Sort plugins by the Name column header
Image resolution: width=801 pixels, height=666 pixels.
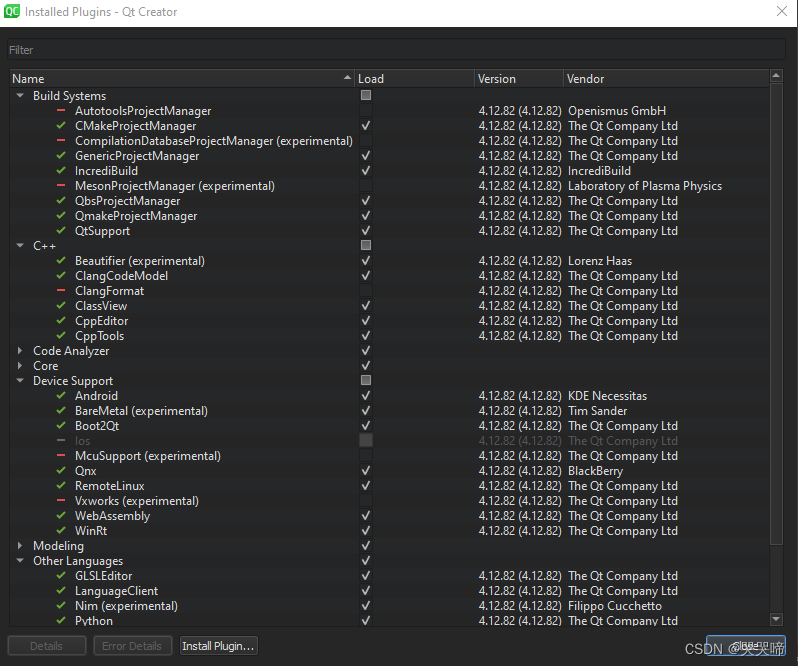182,79
